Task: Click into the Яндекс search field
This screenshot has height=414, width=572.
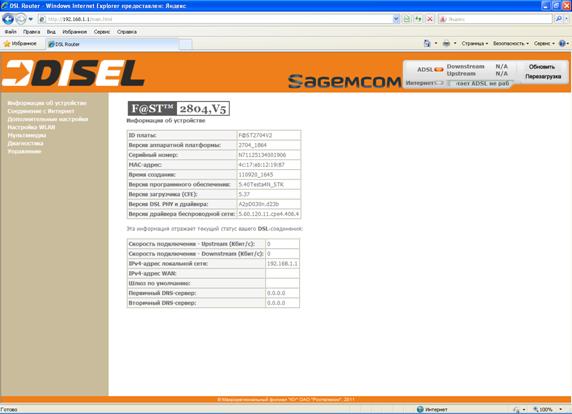Action: (x=495, y=19)
